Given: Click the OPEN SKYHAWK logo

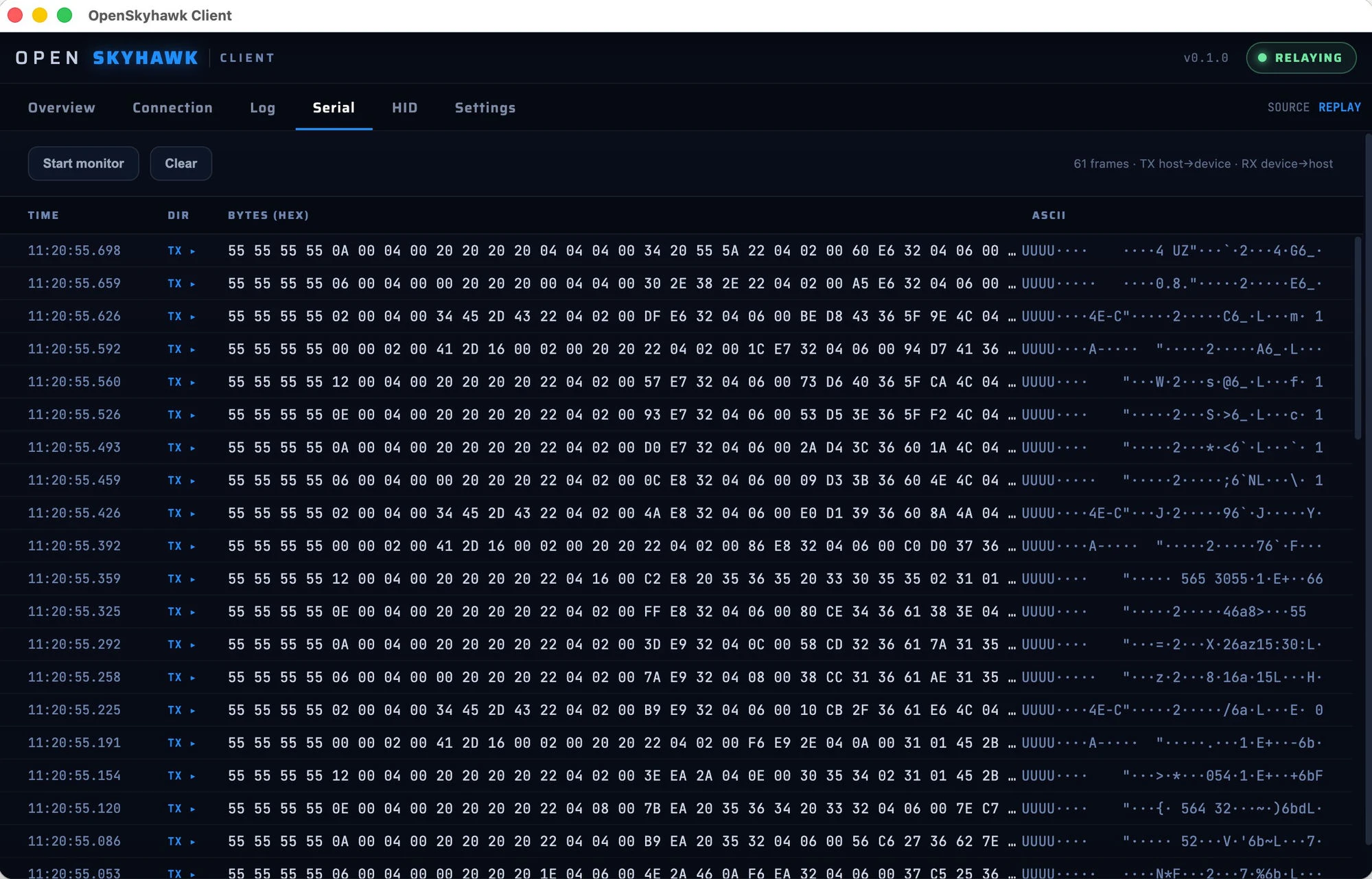Looking at the screenshot, I should tap(106, 58).
